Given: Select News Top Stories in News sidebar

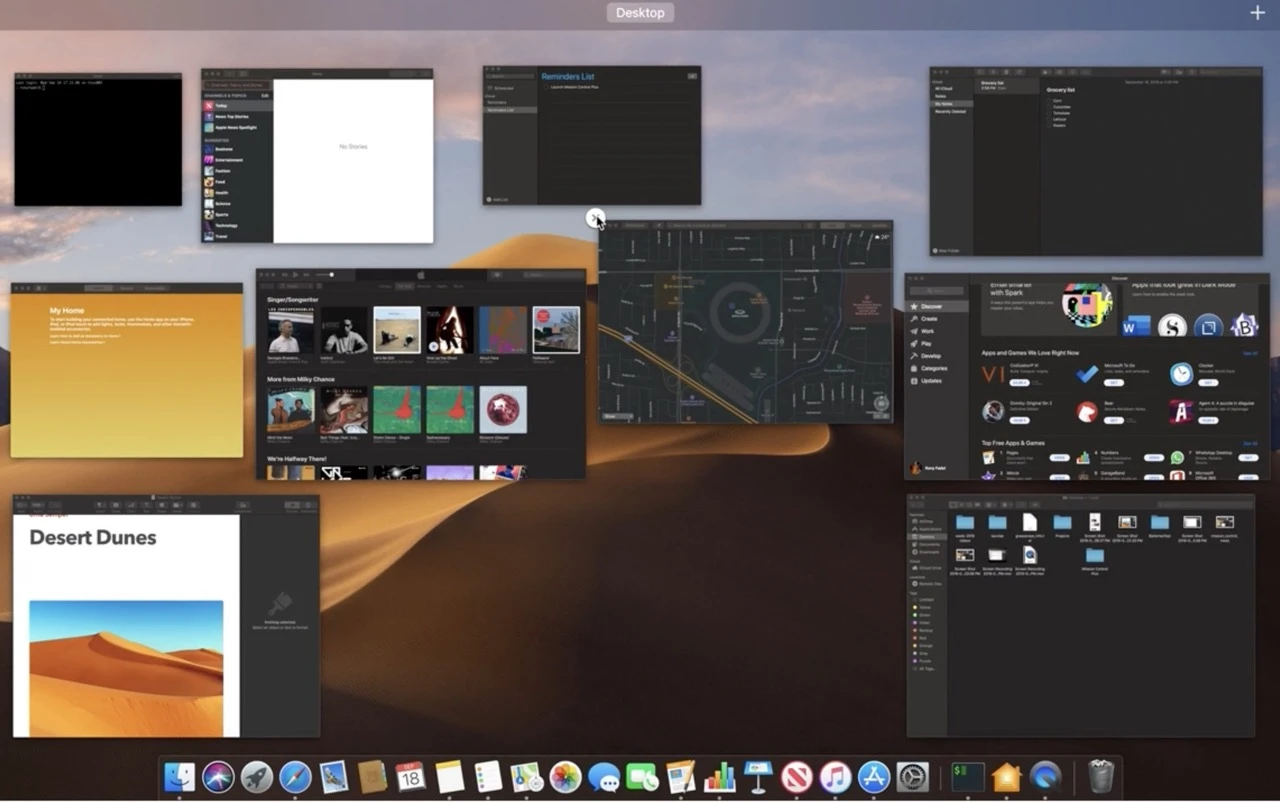Looking at the screenshot, I should click(x=237, y=116).
